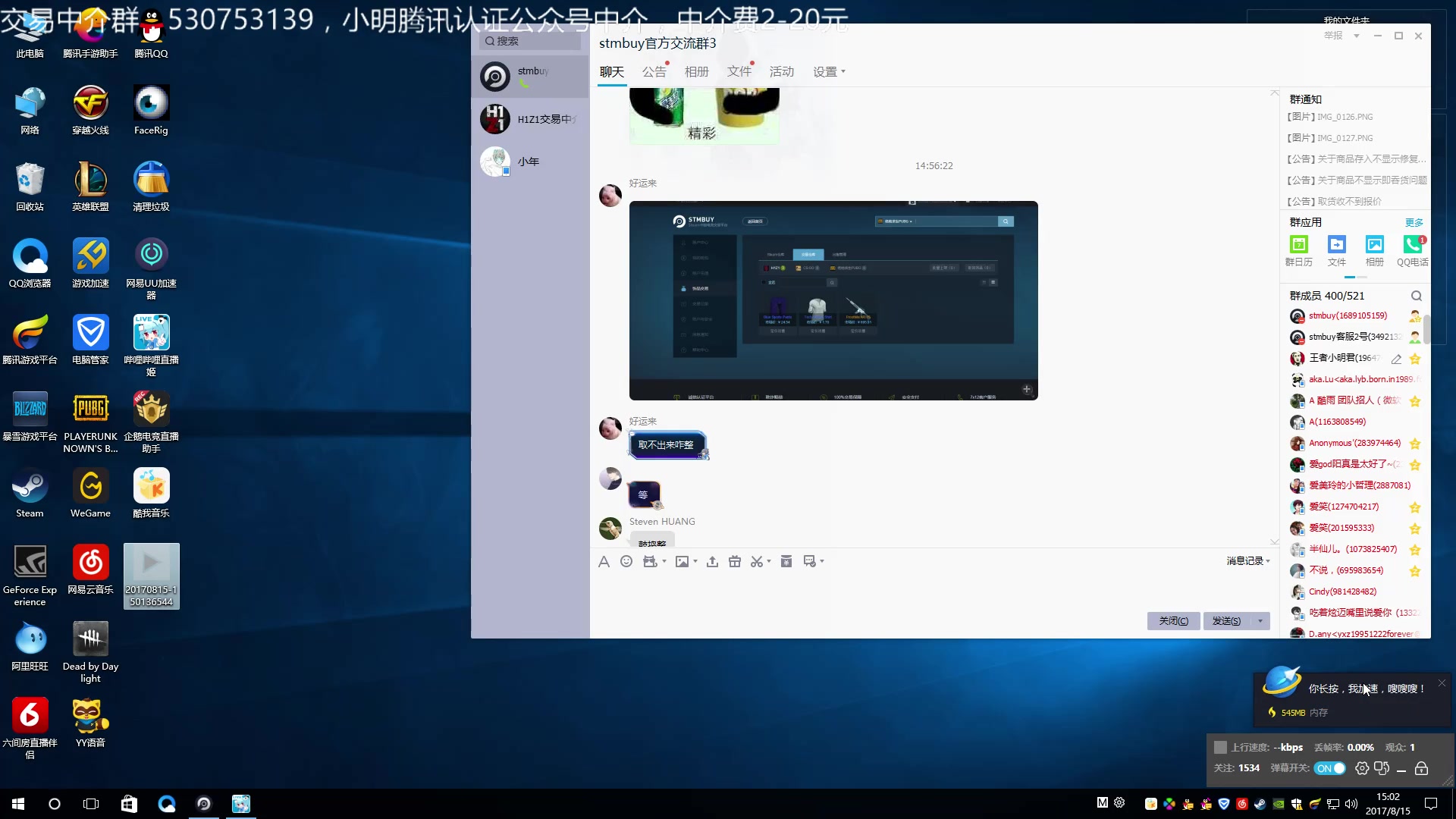Screen dimensions: 1456x819
Task: Open 网易云音乐 desktop shortcut
Action: (x=91, y=570)
